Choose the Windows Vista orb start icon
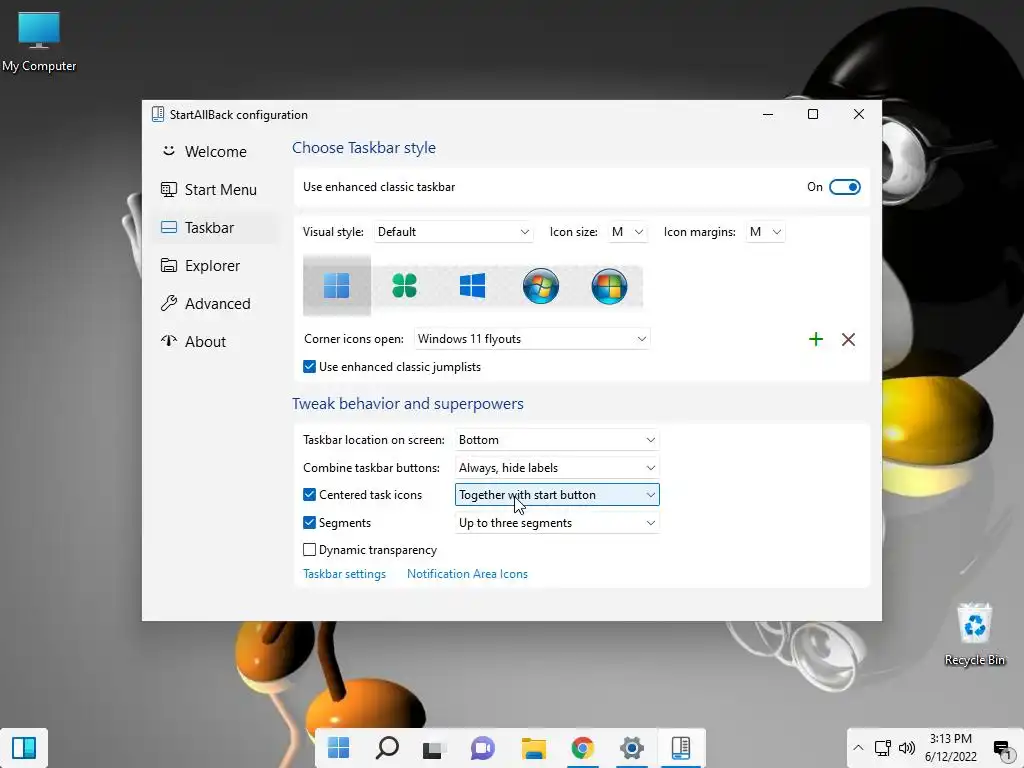1024x768 pixels. point(609,285)
